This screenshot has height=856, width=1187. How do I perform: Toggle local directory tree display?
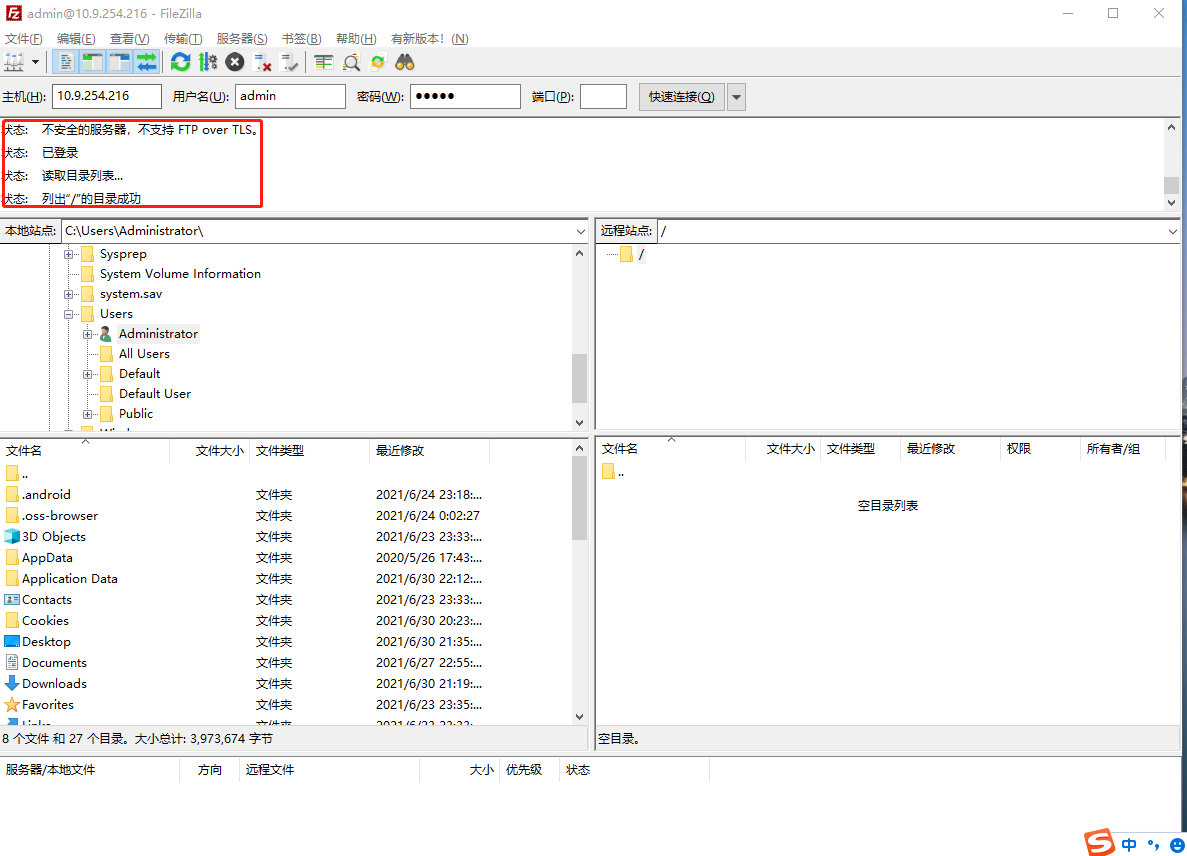coord(92,63)
